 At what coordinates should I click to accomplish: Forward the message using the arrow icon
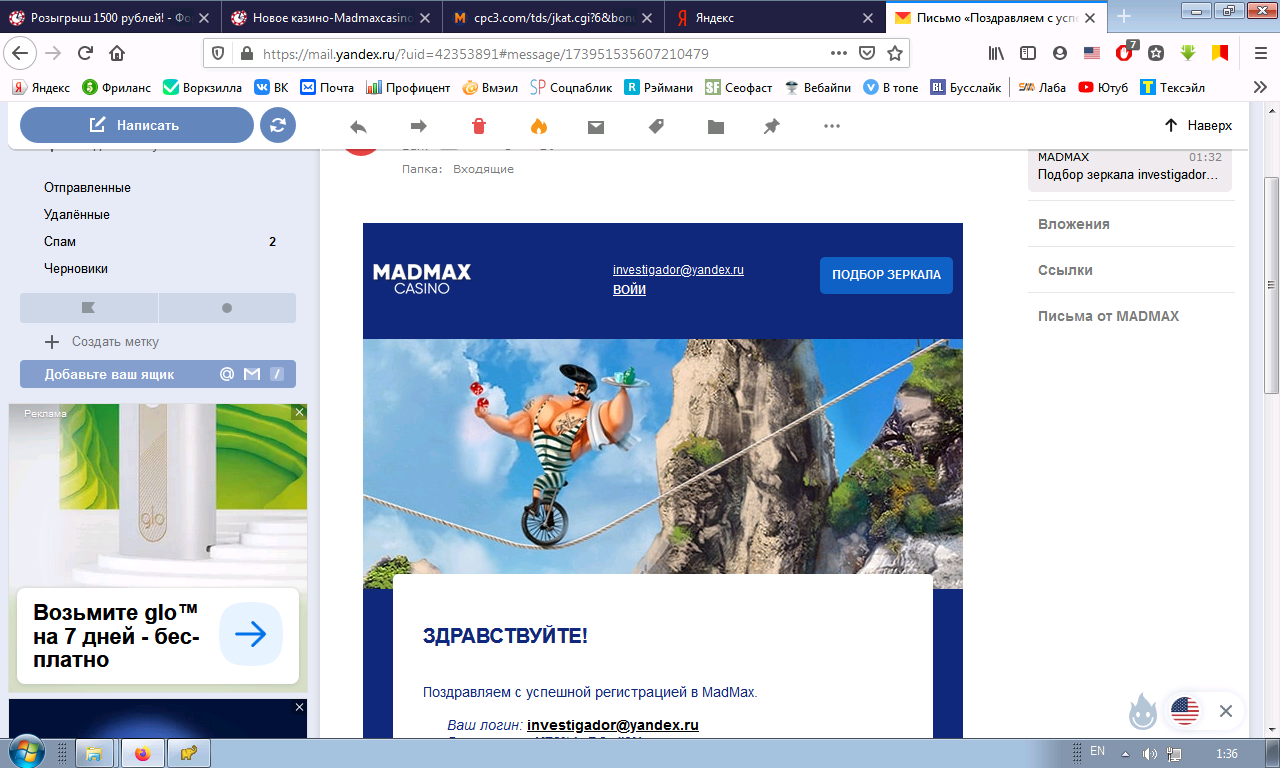(x=419, y=126)
